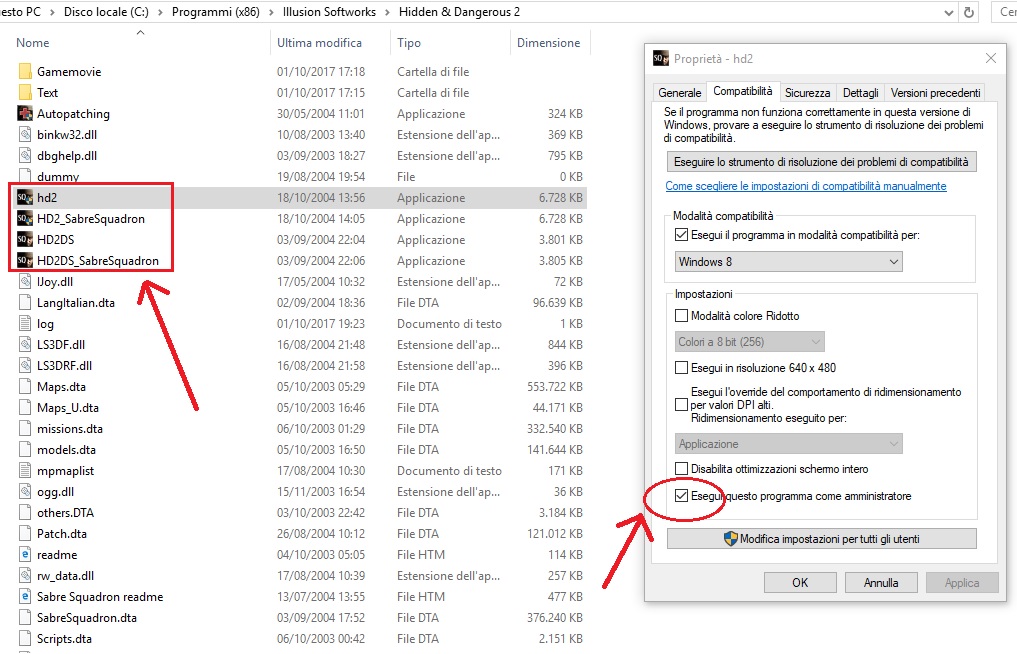
Task: Select the HD2_SabreSquadron application icon
Action: tap(25, 219)
